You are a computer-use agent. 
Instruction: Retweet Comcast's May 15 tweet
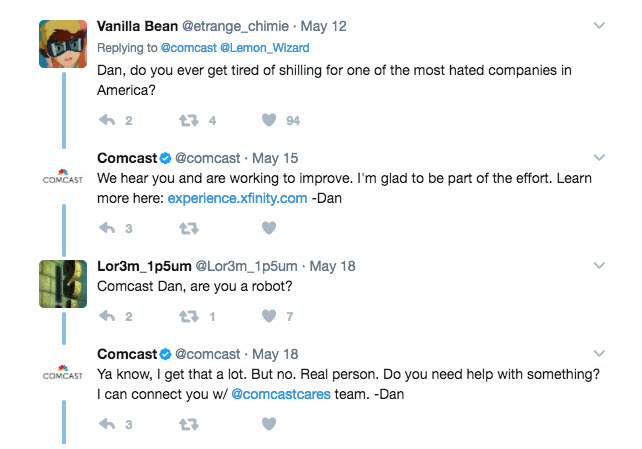pyautogui.click(x=189, y=228)
